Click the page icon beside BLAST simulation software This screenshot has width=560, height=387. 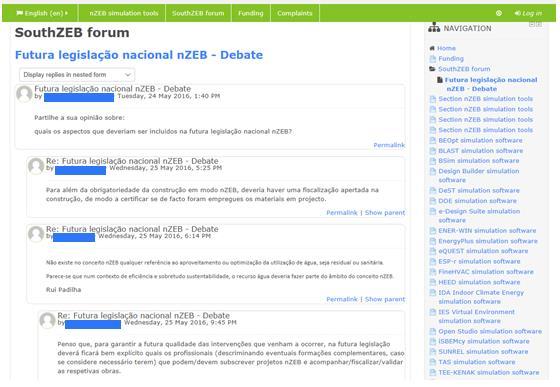433,151
